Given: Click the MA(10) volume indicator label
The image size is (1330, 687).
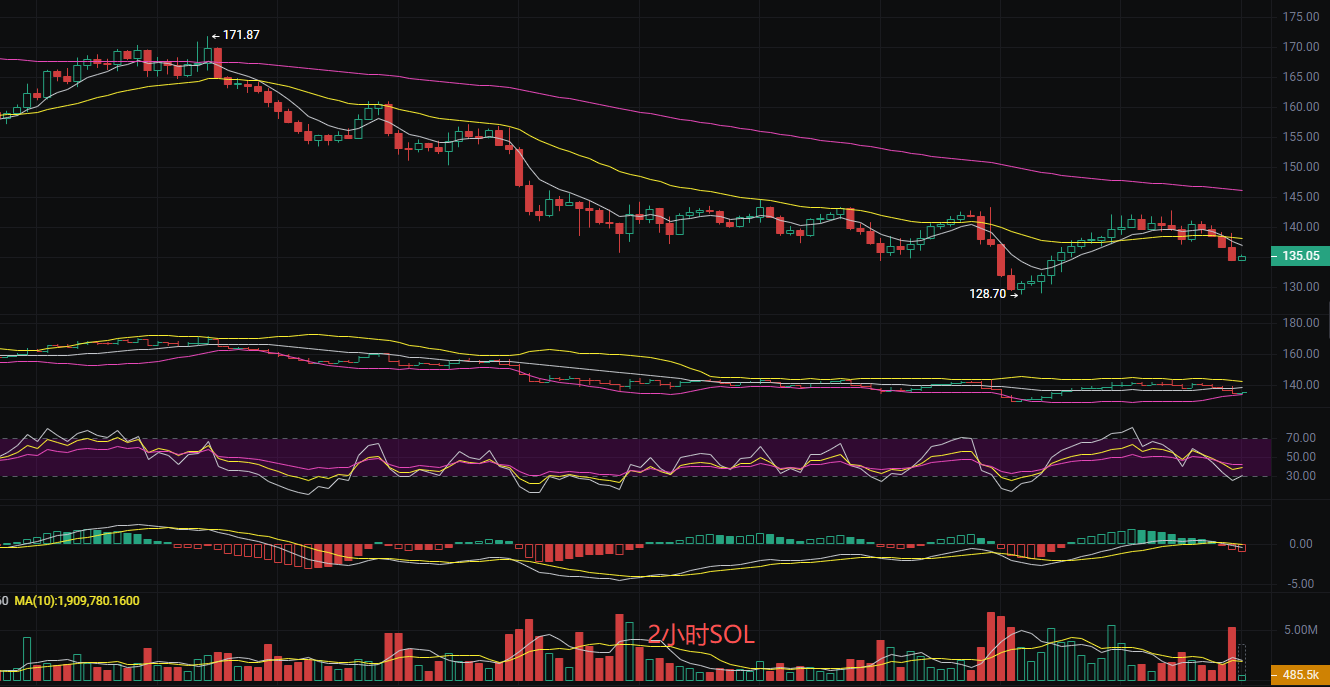Looking at the screenshot, I should (77, 601).
